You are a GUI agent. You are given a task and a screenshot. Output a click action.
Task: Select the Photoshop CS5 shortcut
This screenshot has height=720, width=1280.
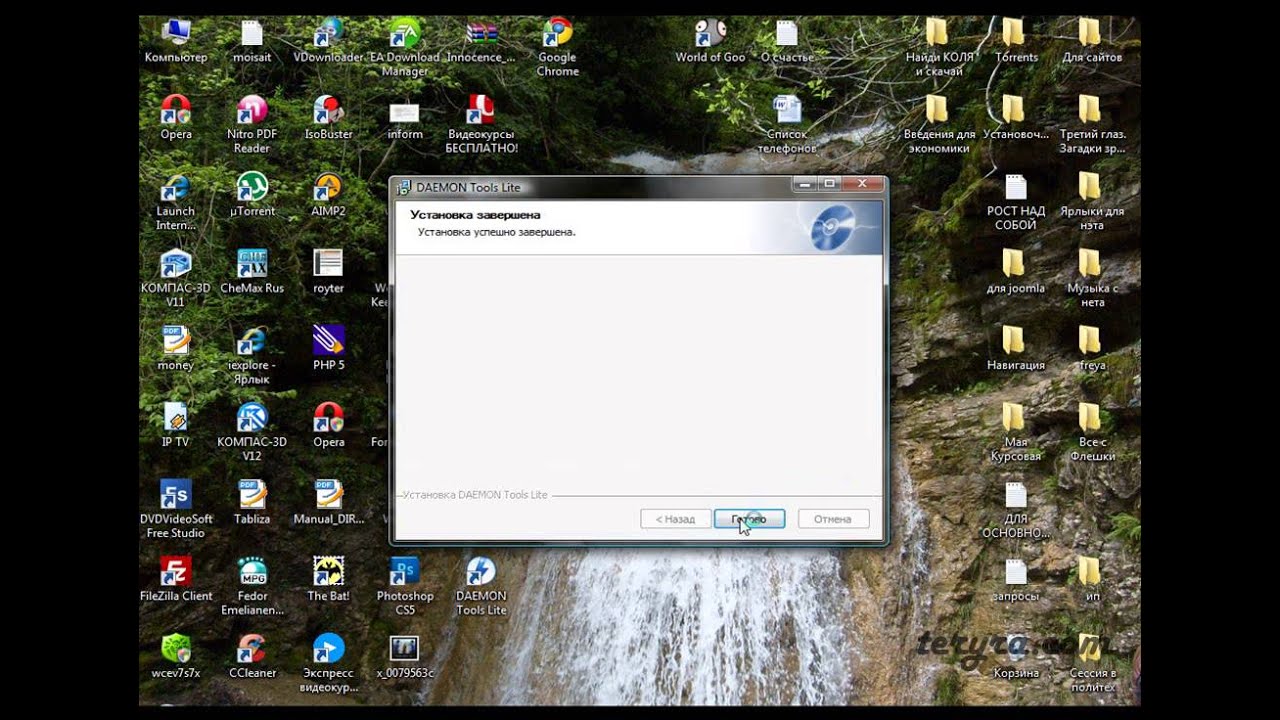(405, 586)
